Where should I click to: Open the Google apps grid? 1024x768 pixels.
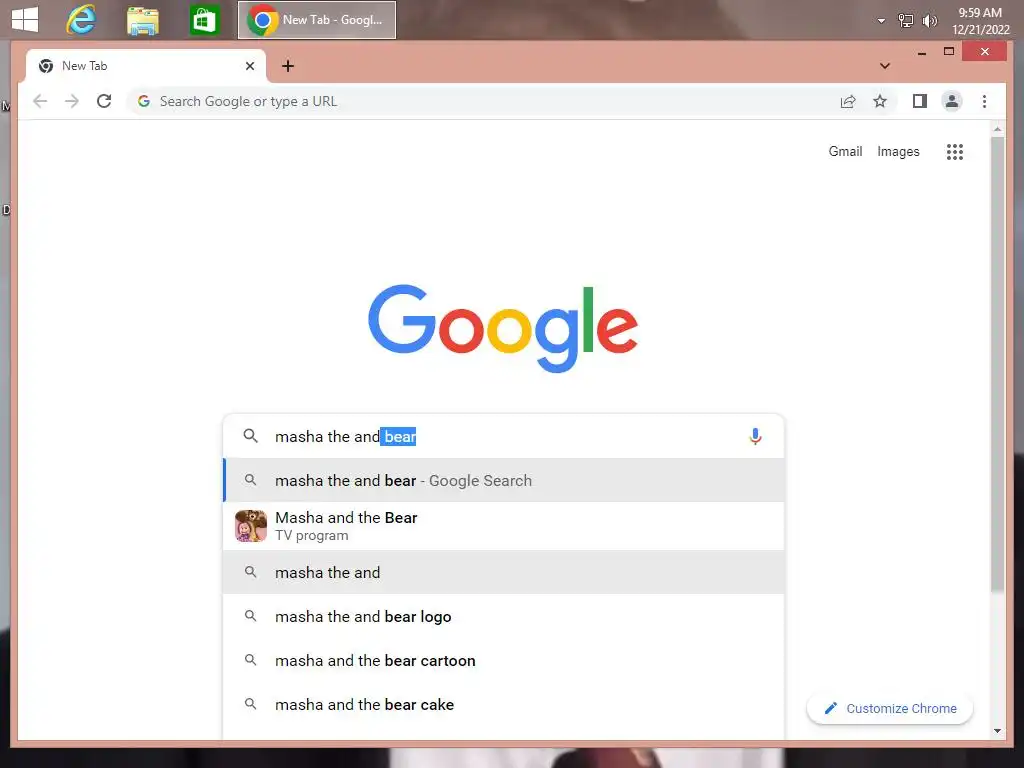coord(955,152)
